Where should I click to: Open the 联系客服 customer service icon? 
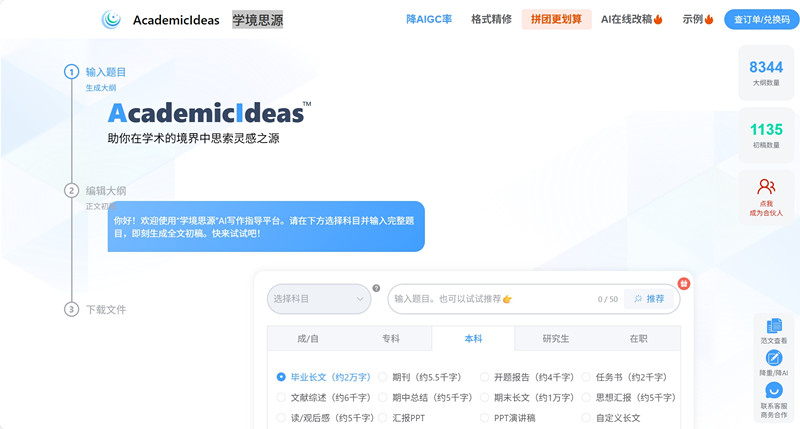(x=774, y=391)
